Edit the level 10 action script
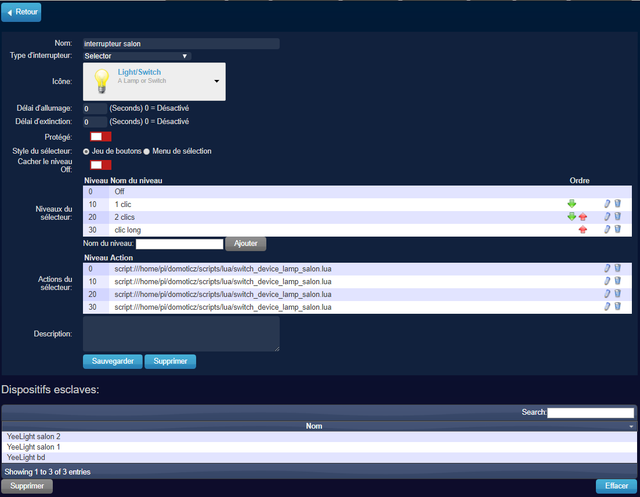The width and height of the screenshot is (640, 497). coord(607,281)
